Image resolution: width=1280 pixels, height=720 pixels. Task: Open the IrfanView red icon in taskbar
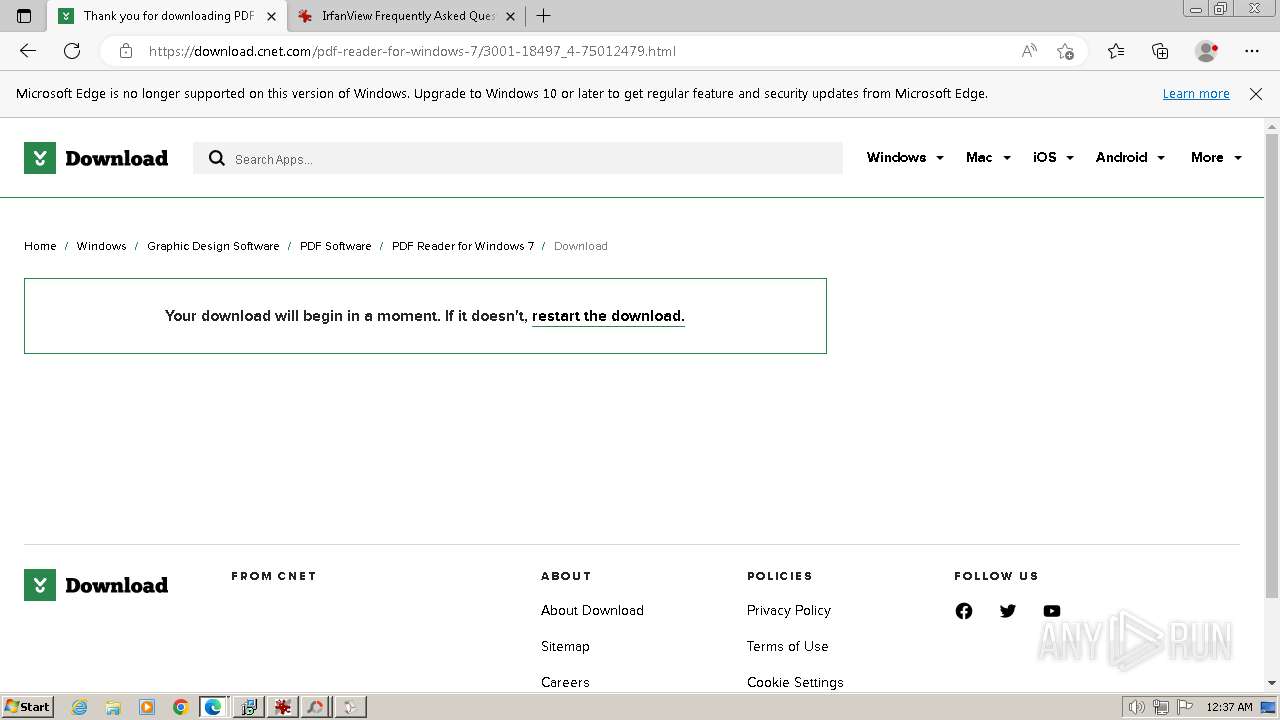click(x=282, y=707)
